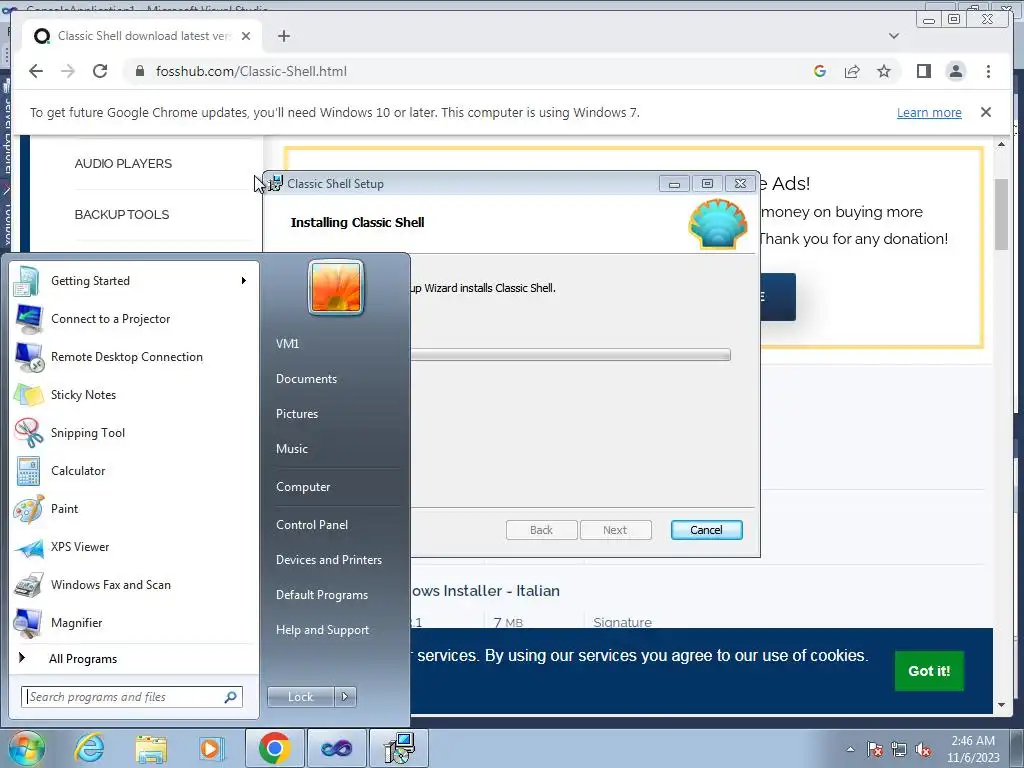
Task: Click the page vertical scrollbar thumb
Action: [x=1001, y=214]
